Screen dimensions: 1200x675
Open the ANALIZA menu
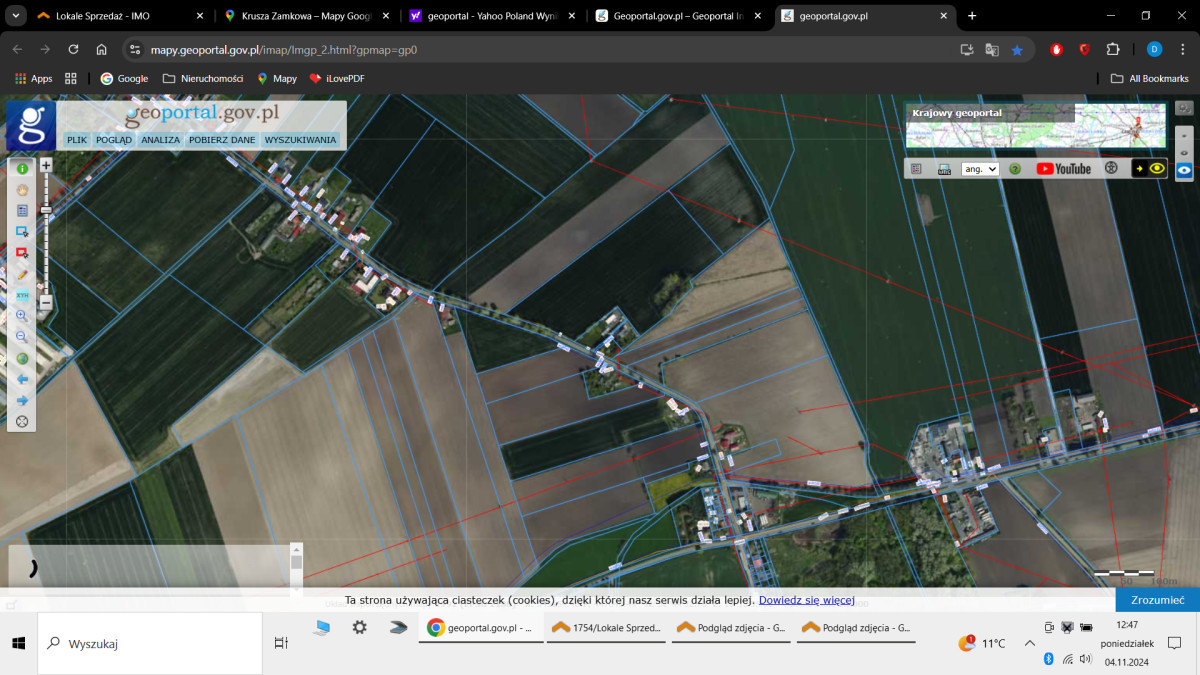point(160,140)
